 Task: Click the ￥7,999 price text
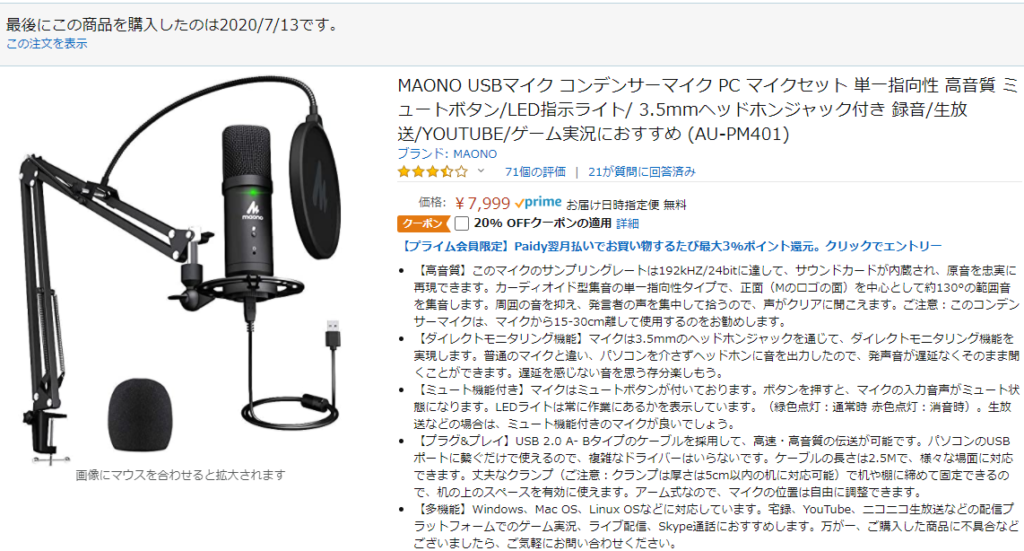(x=482, y=203)
